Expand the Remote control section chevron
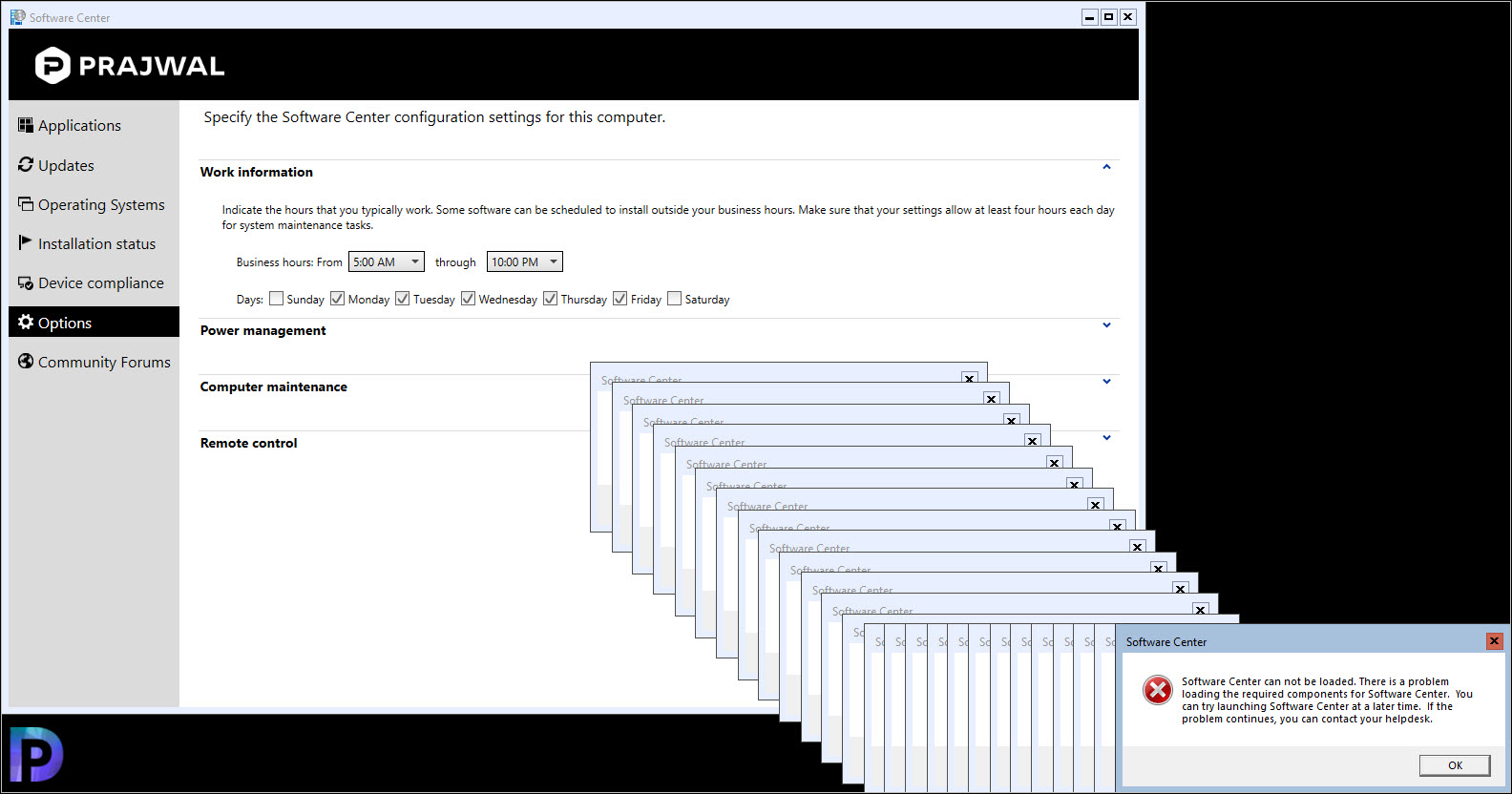Viewport: 1512px width, 794px height. [x=1107, y=438]
